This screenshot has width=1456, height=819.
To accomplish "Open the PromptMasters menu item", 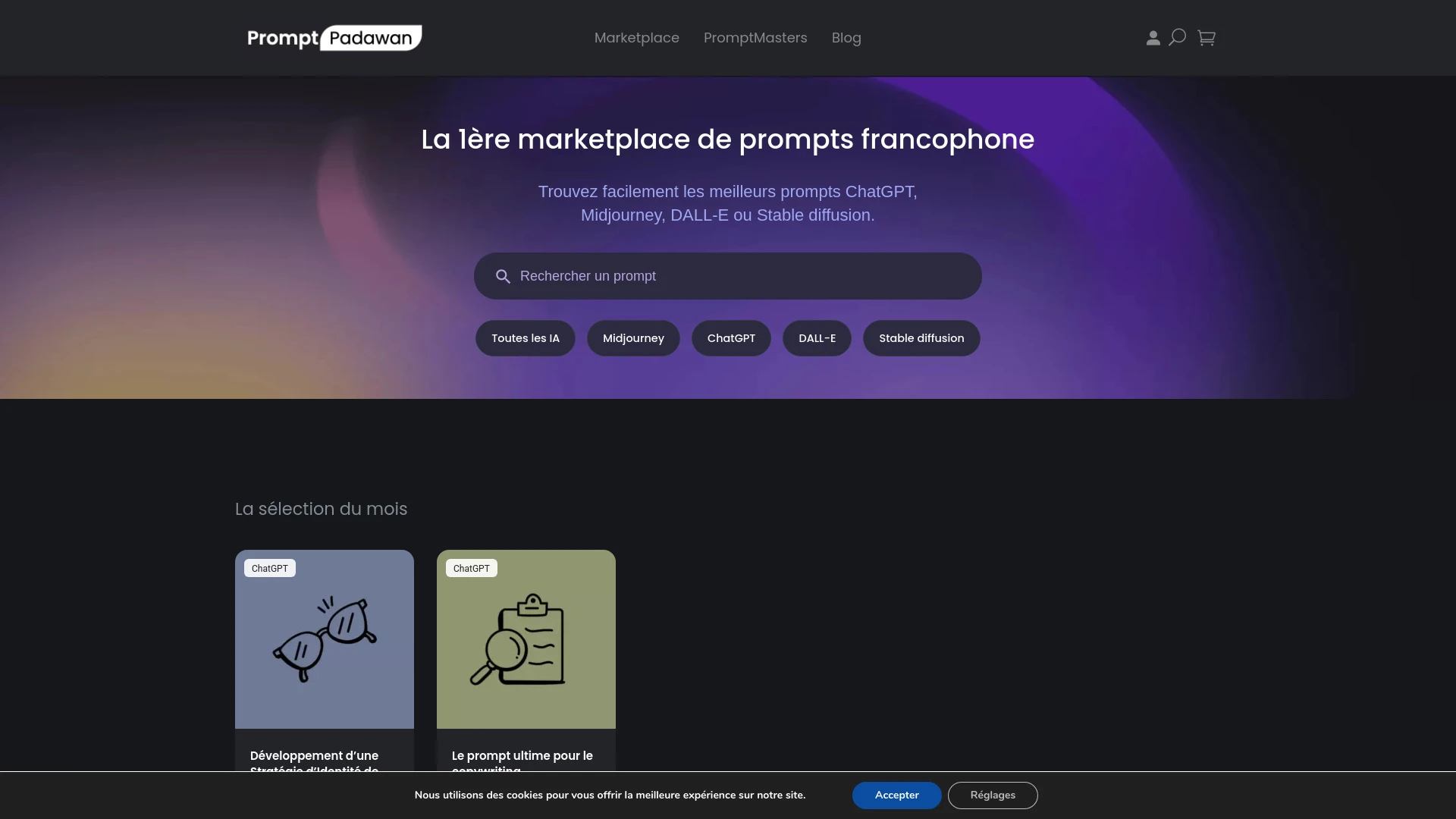I will pos(755,38).
